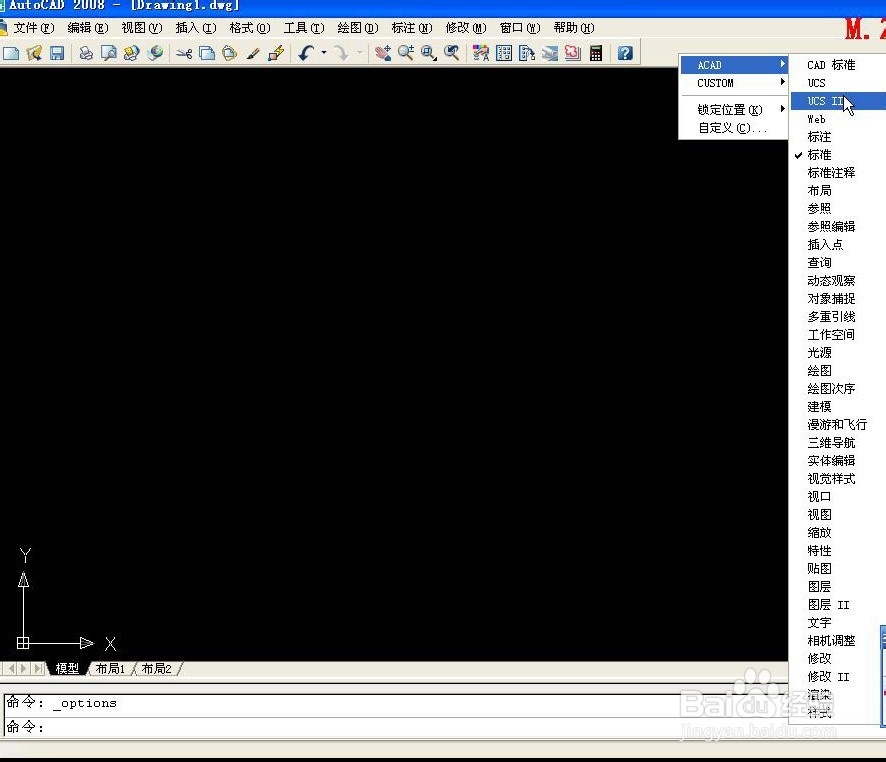Open the QuickCalc calculator icon
The height and width of the screenshot is (762, 886).
click(596, 54)
